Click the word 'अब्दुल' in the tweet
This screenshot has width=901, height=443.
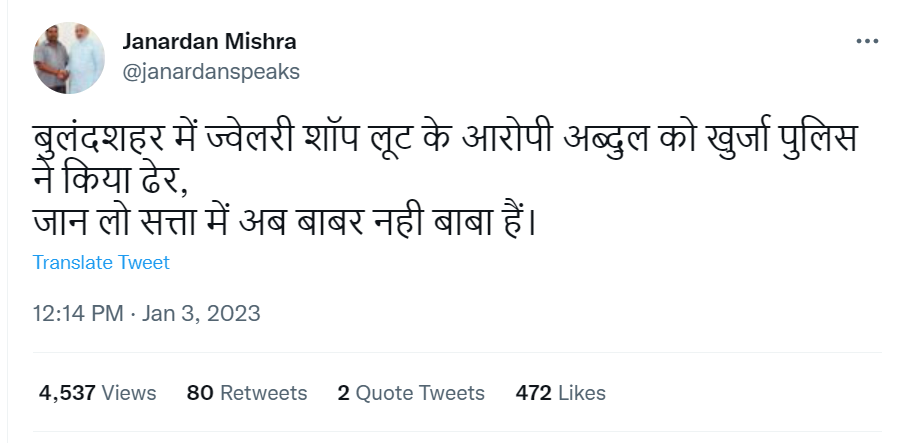click(606, 141)
